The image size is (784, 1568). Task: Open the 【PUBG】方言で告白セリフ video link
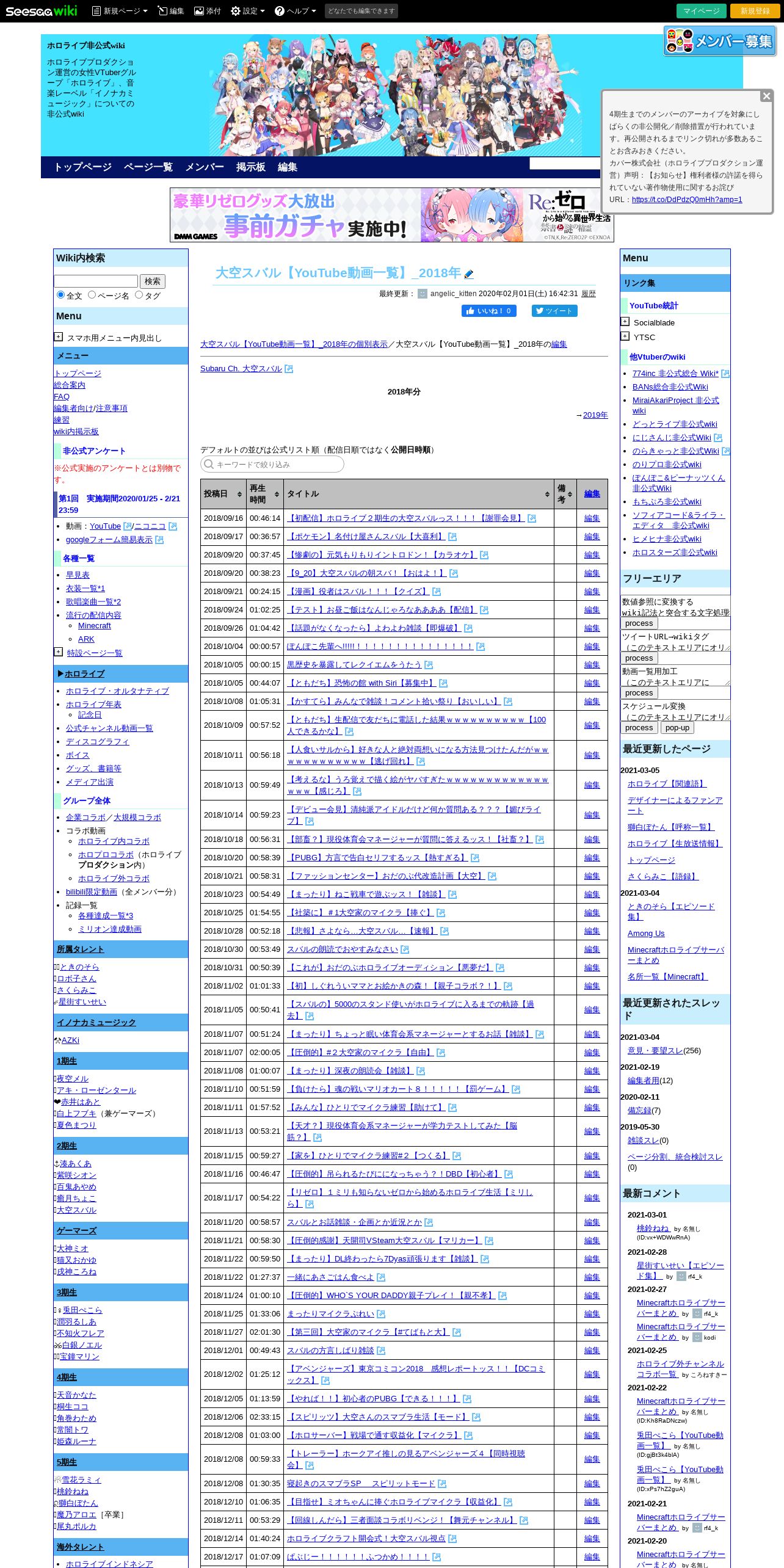pos(378,858)
